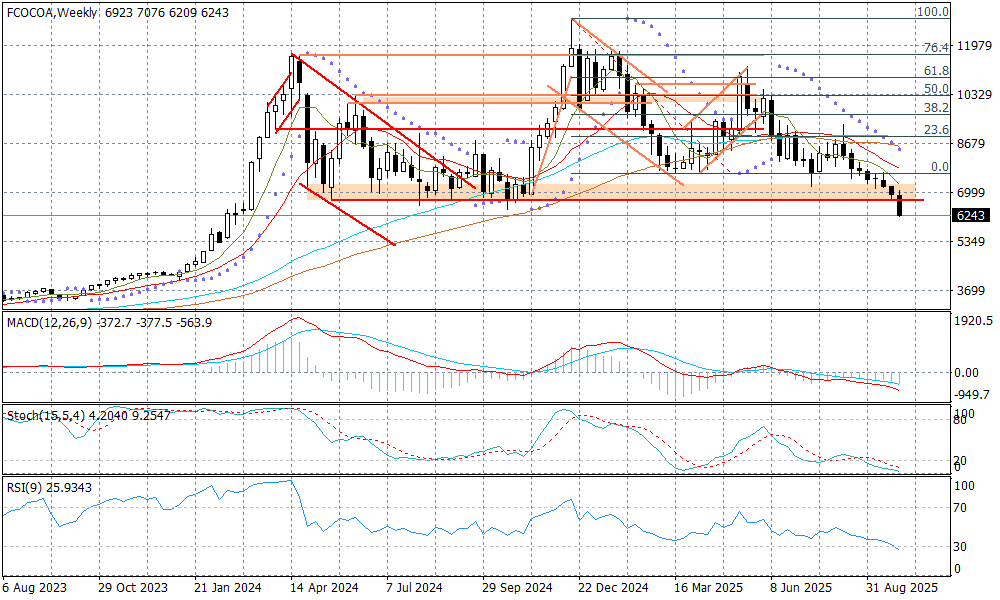Click the current price tag 6243
Viewport: 1000px width, 600px height.
(974, 216)
